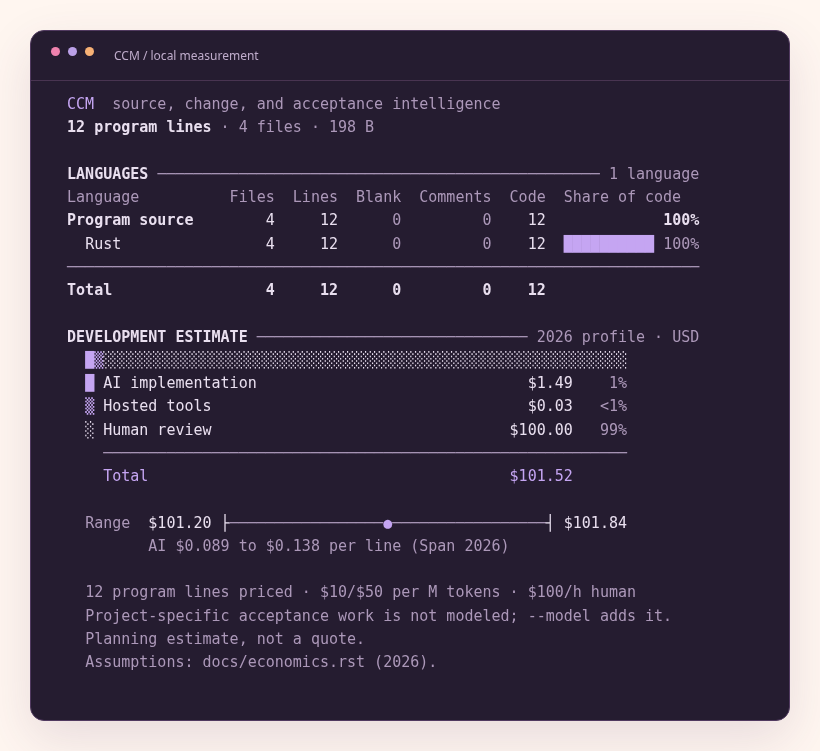
Task: Click the 'docs/economics.rst' assumptions reference
Action: tap(283, 662)
